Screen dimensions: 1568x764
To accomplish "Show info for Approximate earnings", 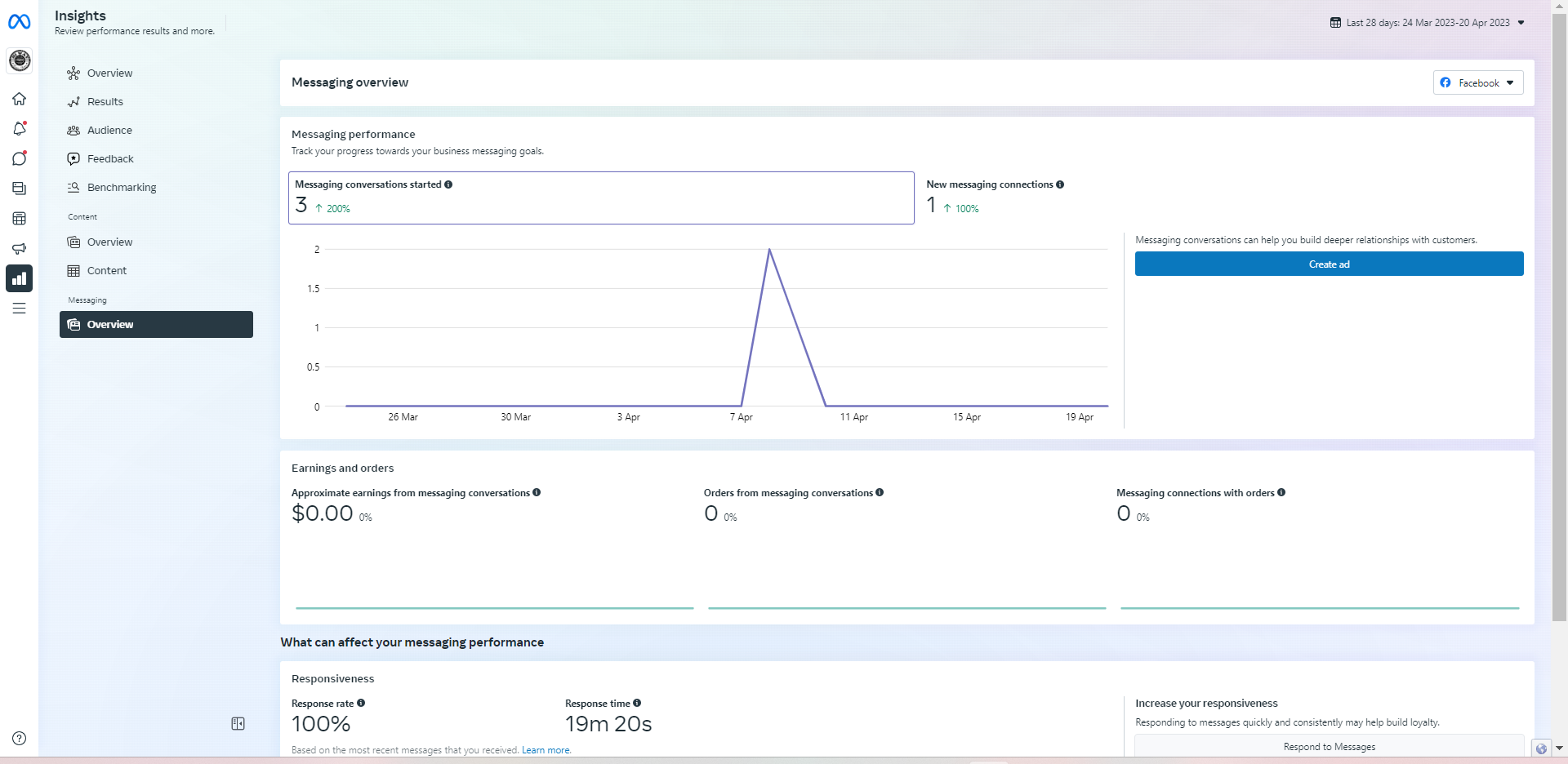I will (537, 492).
